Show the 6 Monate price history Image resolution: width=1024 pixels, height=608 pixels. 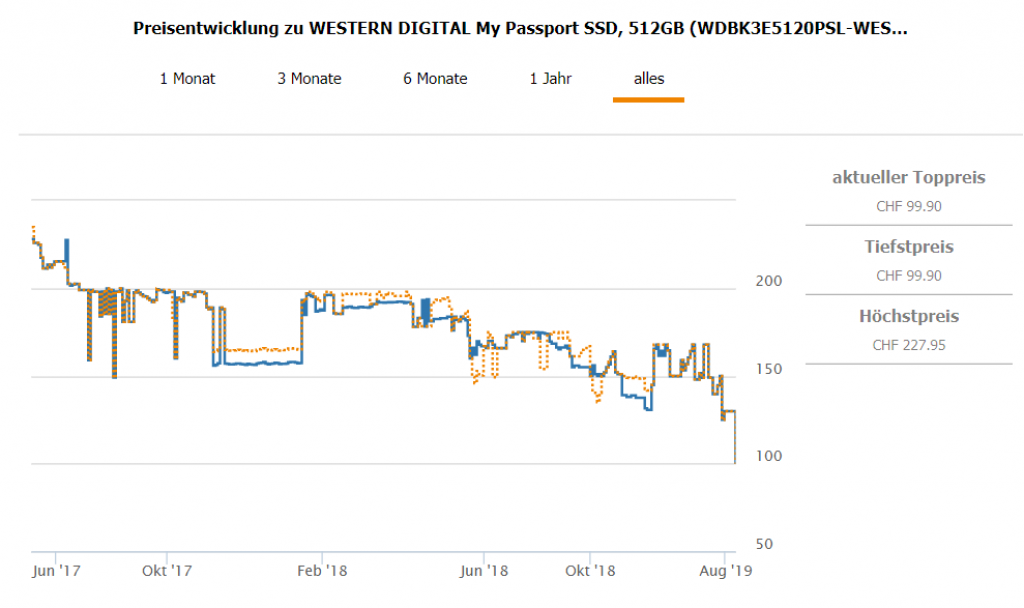435,78
